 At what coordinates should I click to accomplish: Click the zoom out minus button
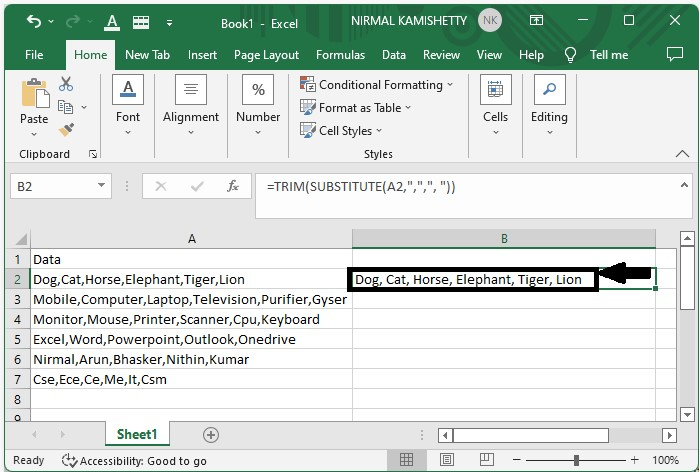517,459
